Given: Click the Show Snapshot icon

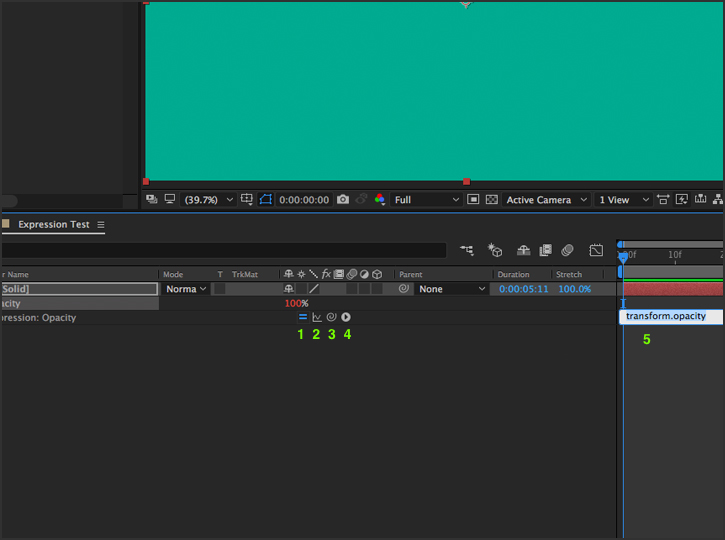Looking at the screenshot, I should click(x=362, y=199).
